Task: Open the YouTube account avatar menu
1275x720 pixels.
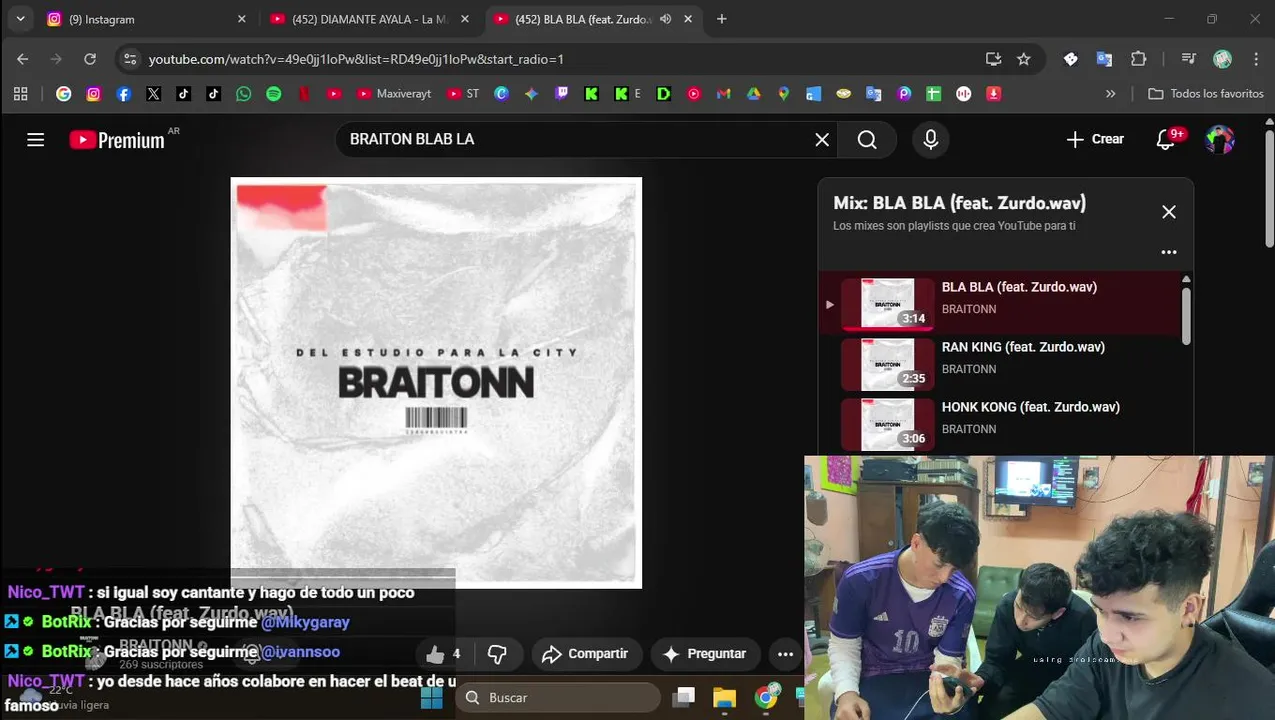Action: (1220, 140)
